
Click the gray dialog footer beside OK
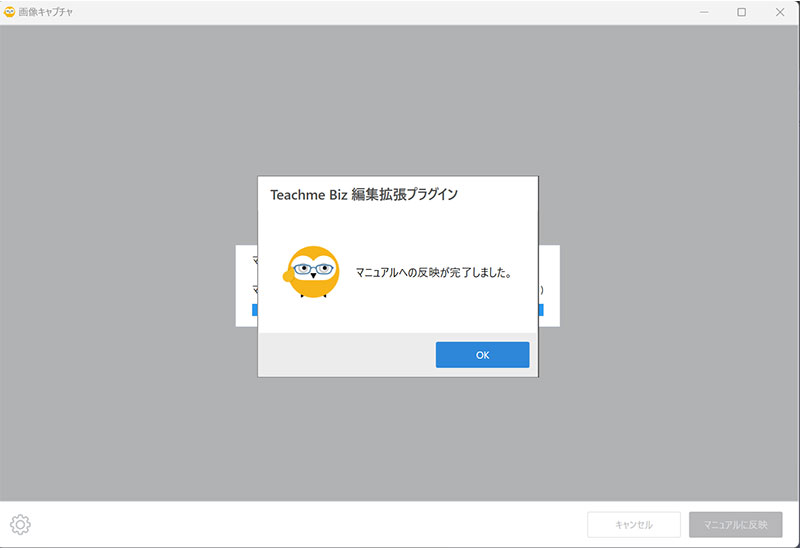pyautogui.click(x=340, y=355)
